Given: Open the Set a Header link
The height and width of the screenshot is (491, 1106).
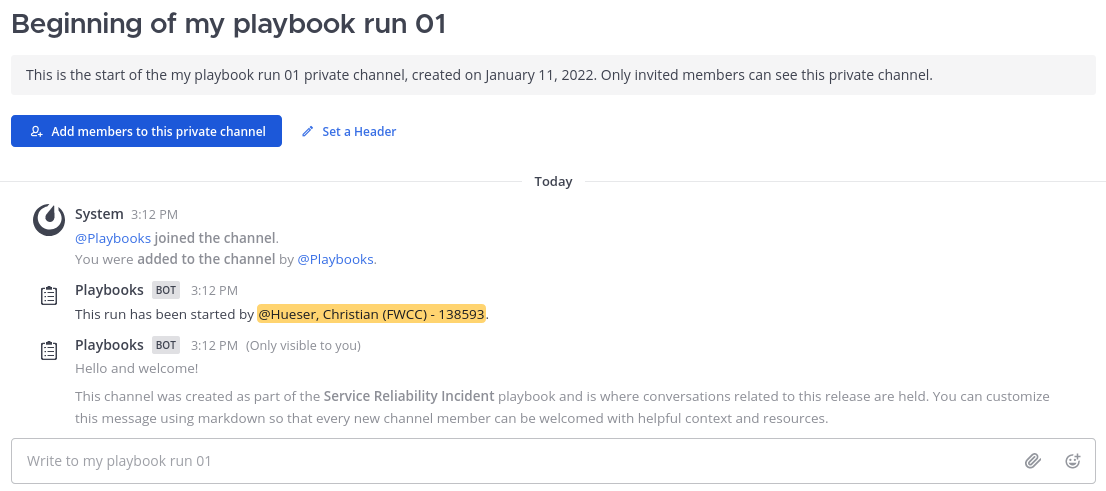Looking at the screenshot, I should [359, 131].
